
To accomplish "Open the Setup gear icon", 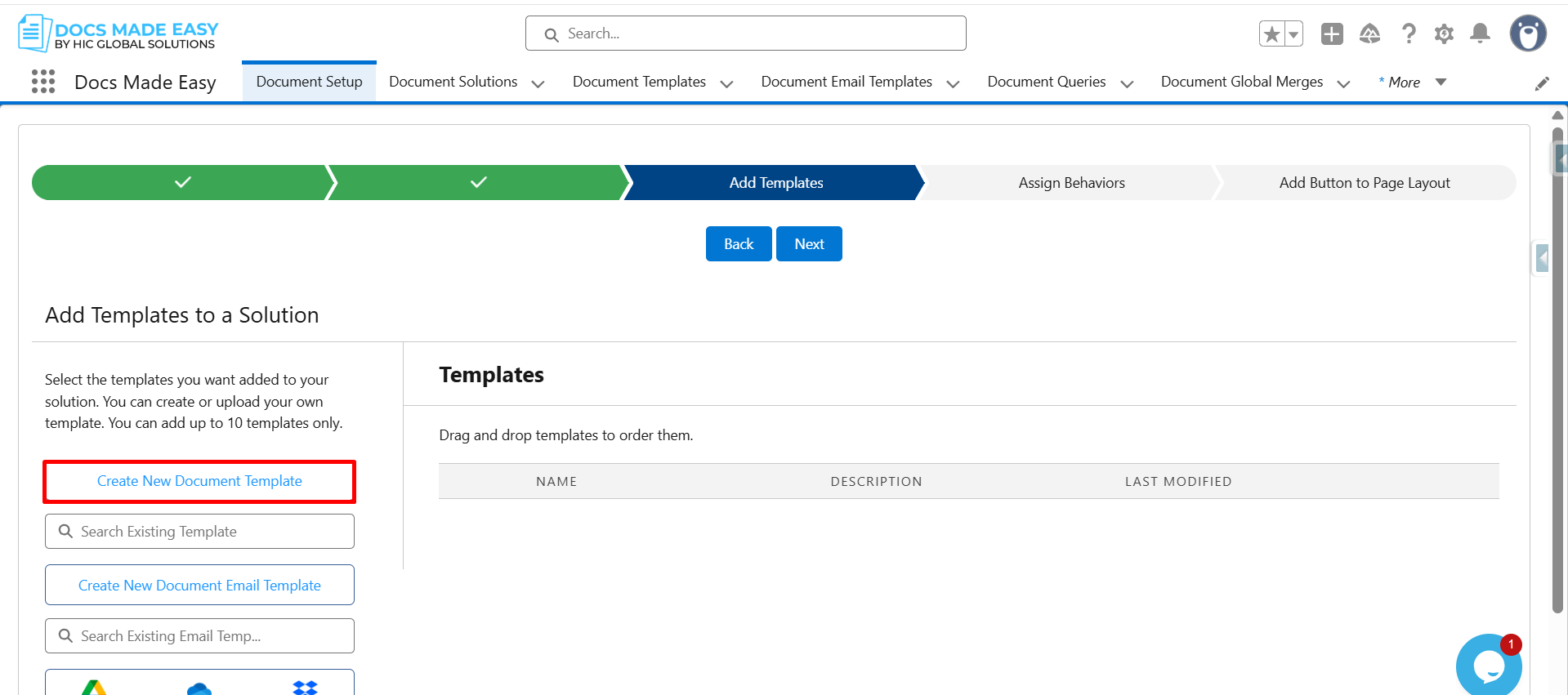I will click(1444, 33).
